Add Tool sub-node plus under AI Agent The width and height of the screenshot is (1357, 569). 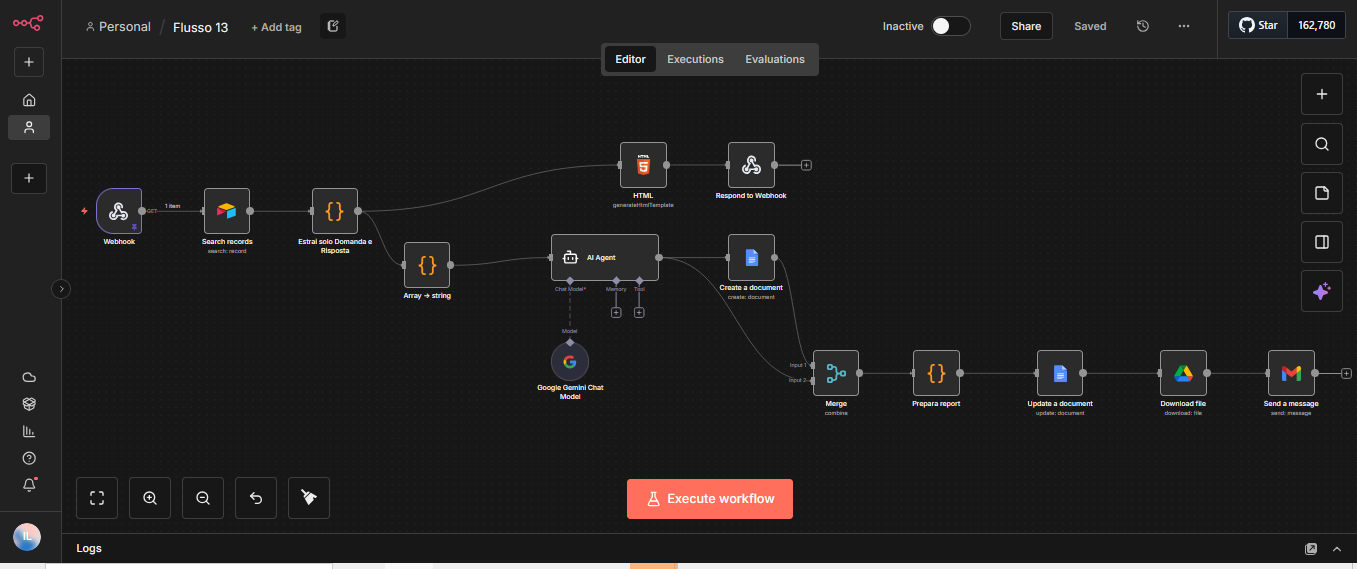click(x=639, y=312)
